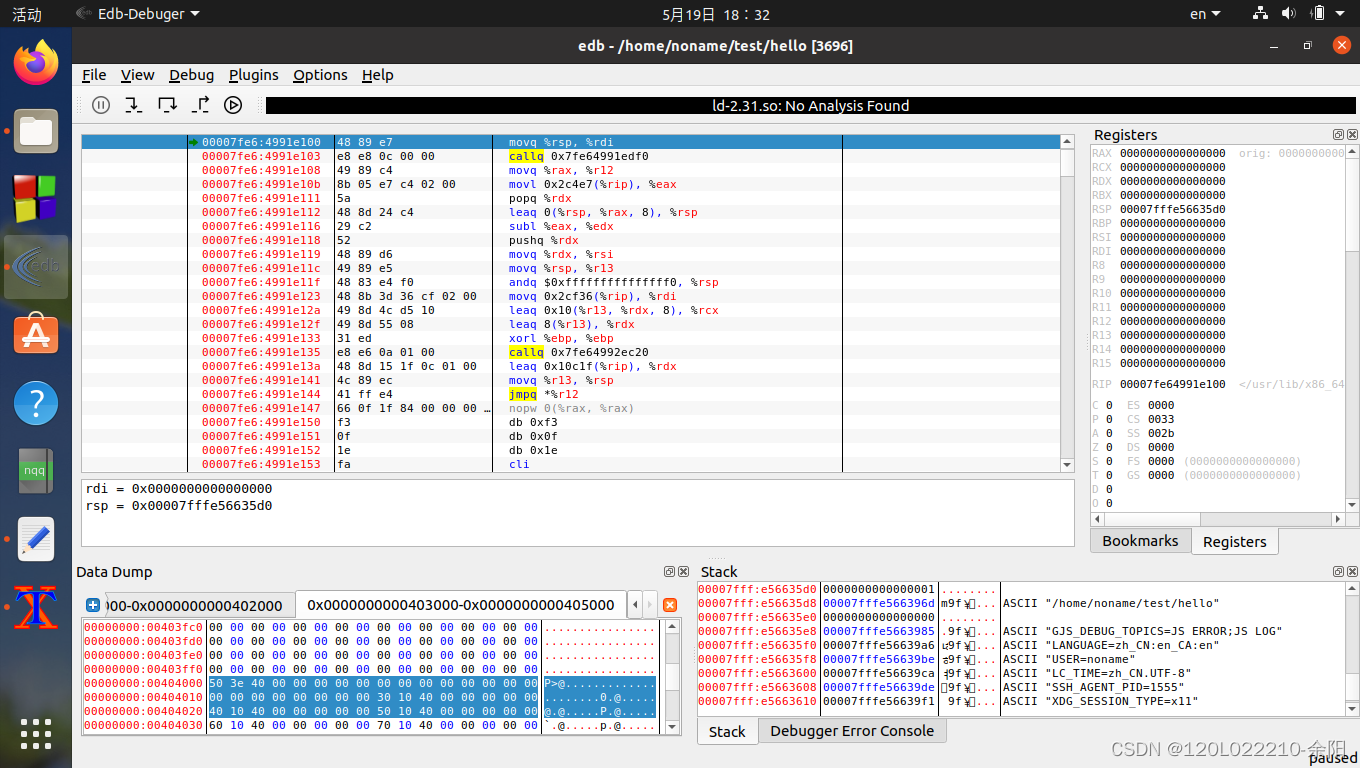Select the edb debugger dock icon
1360x768 pixels.
[x=36, y=267]
